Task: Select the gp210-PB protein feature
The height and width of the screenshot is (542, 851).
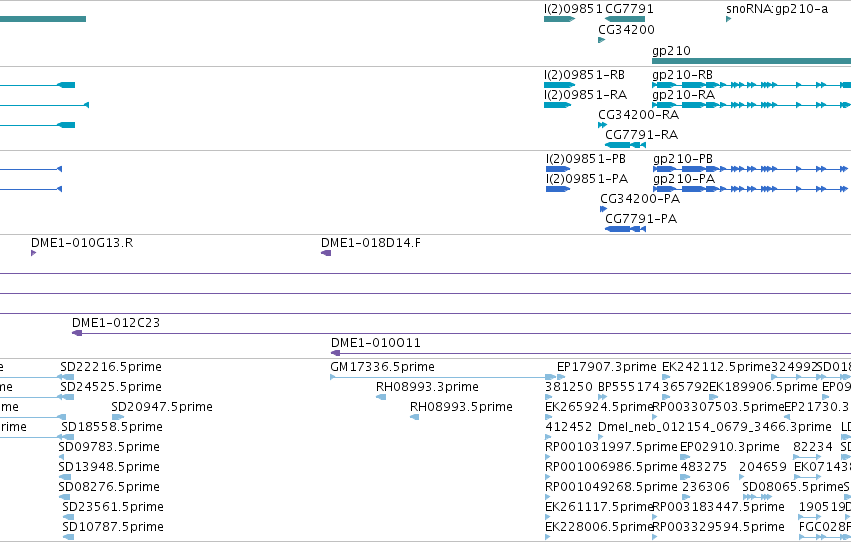Action: pyautogui.click(x=750, y=169)
